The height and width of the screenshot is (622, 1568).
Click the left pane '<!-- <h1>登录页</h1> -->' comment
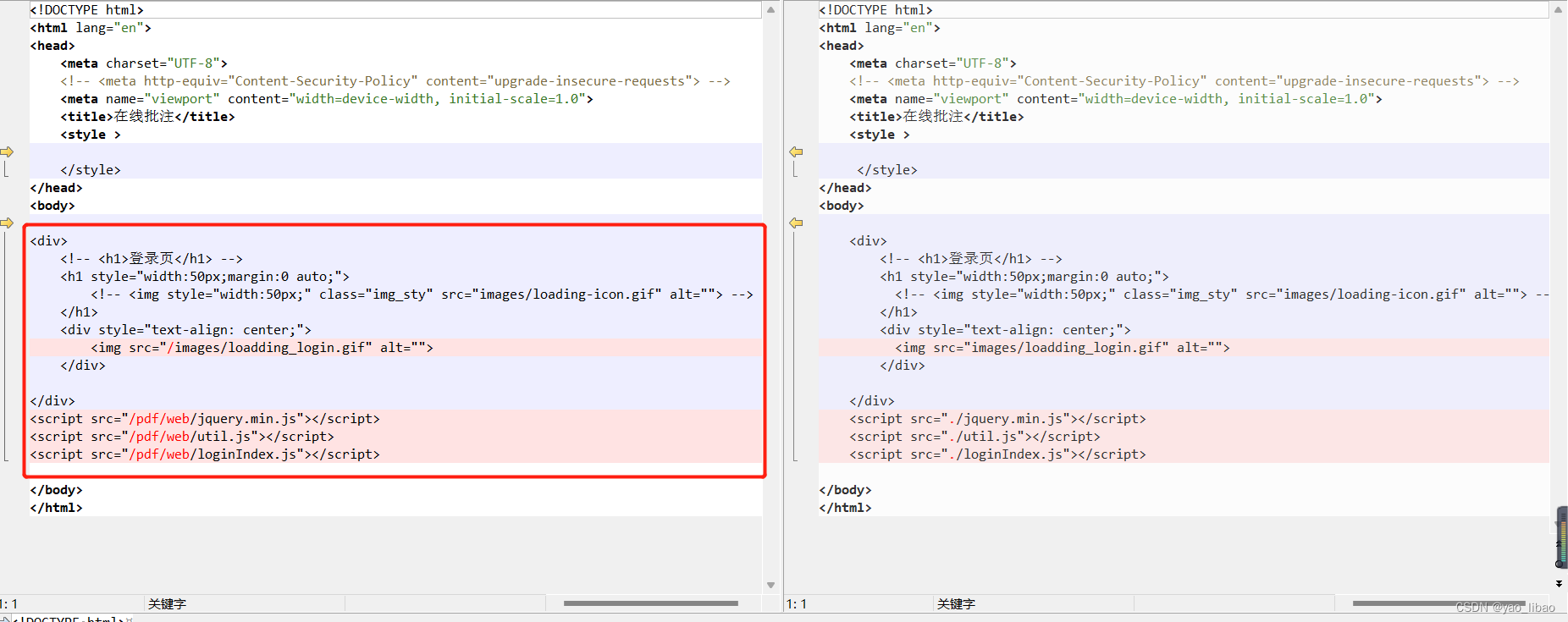[152, 259]
